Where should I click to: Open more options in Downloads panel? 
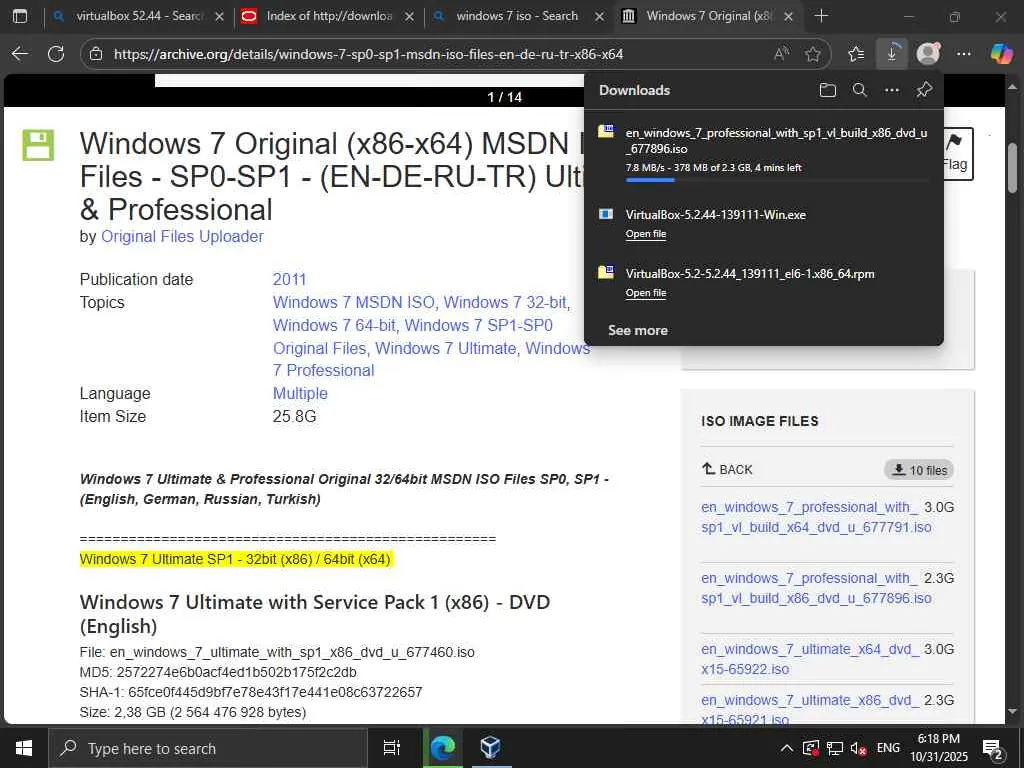[x=891, y=90]
